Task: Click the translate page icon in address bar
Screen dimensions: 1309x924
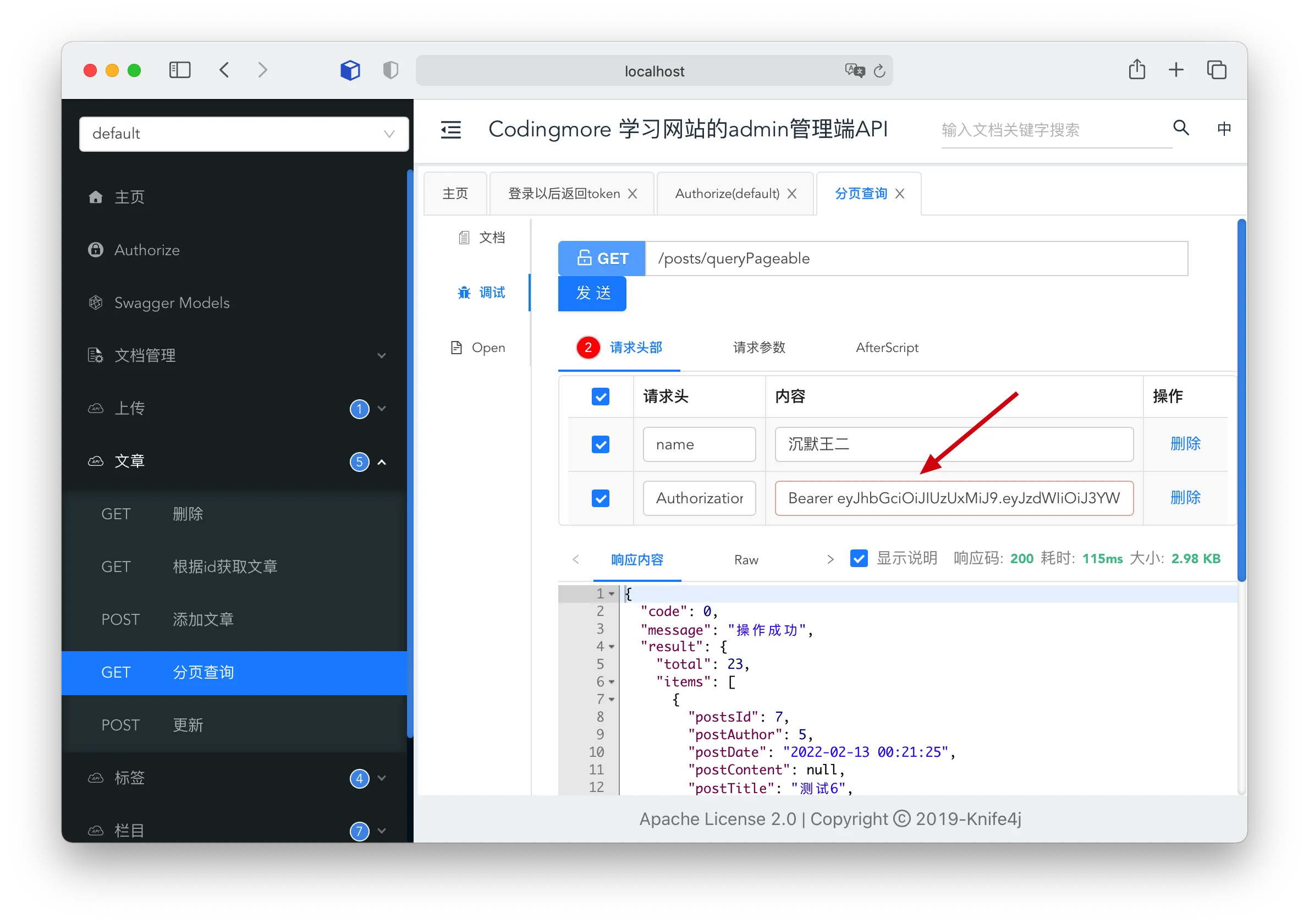Action: (855, 71)
